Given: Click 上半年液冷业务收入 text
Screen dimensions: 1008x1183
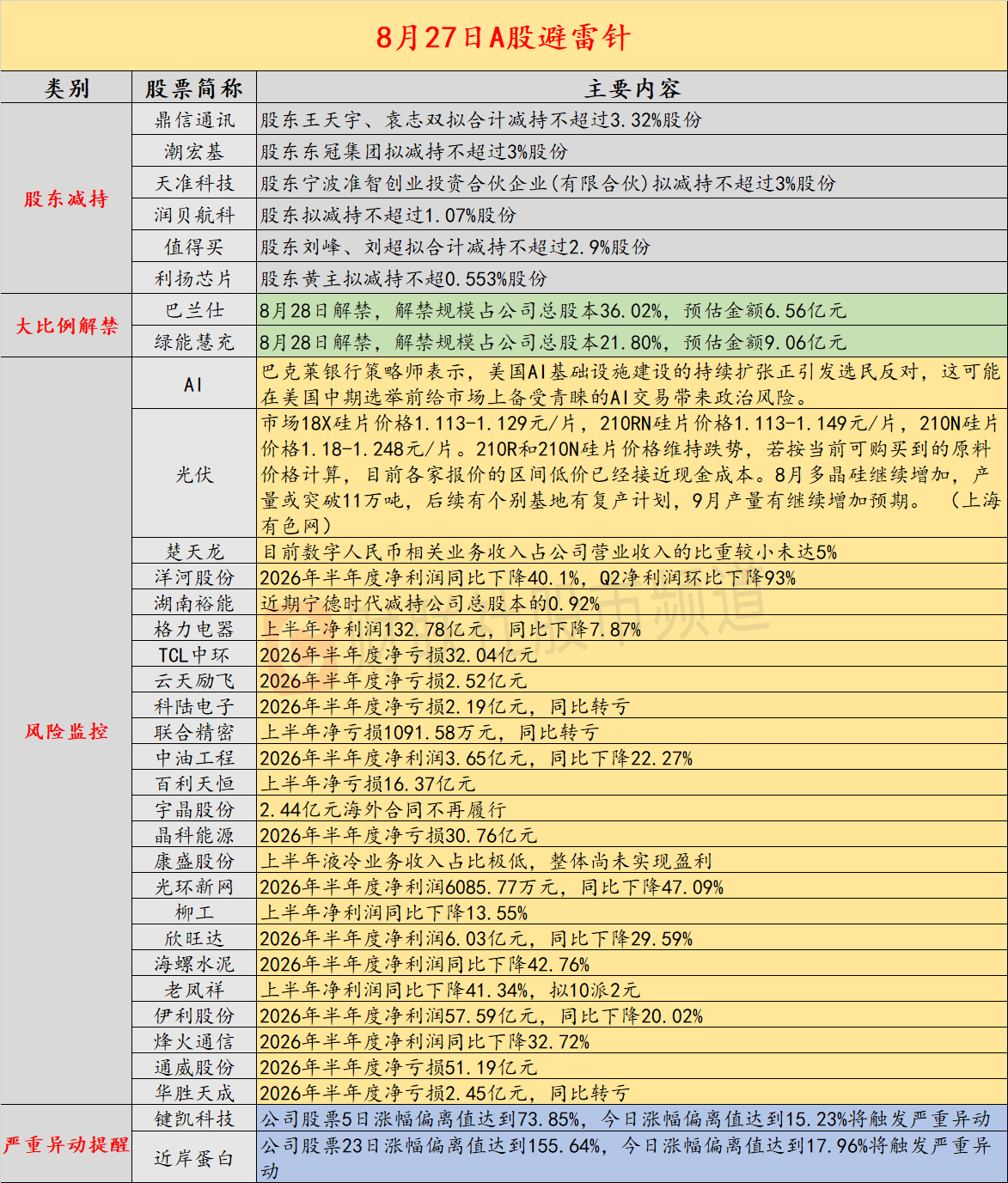Looking at the screenshot, I should (486, 861).
